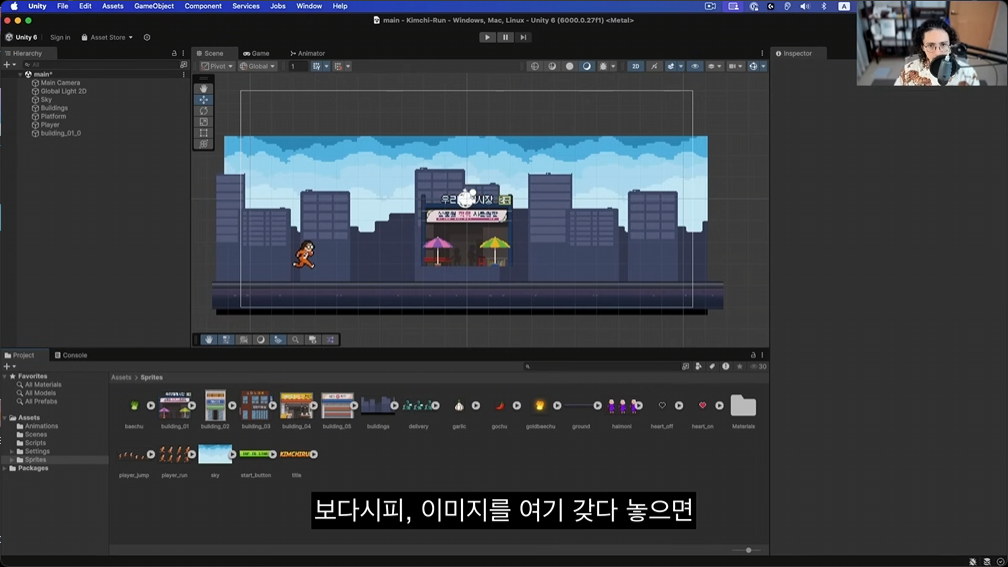The height and width of the screenshot is (567, 1008).
Task: Open main scene options kebab menu
Action: tap(183, 75)
